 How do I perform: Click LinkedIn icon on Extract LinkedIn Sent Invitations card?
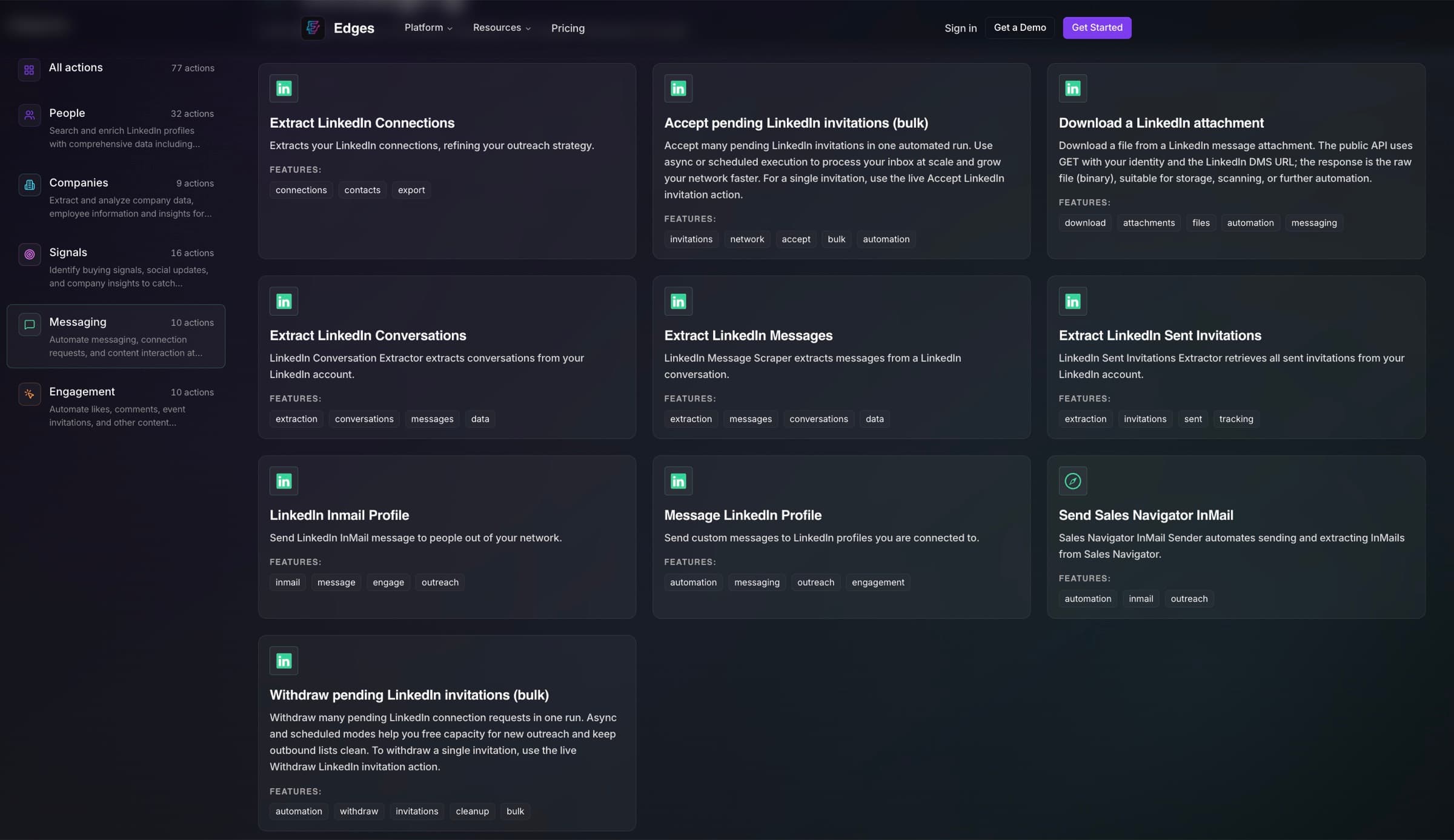pos(1072,301)
